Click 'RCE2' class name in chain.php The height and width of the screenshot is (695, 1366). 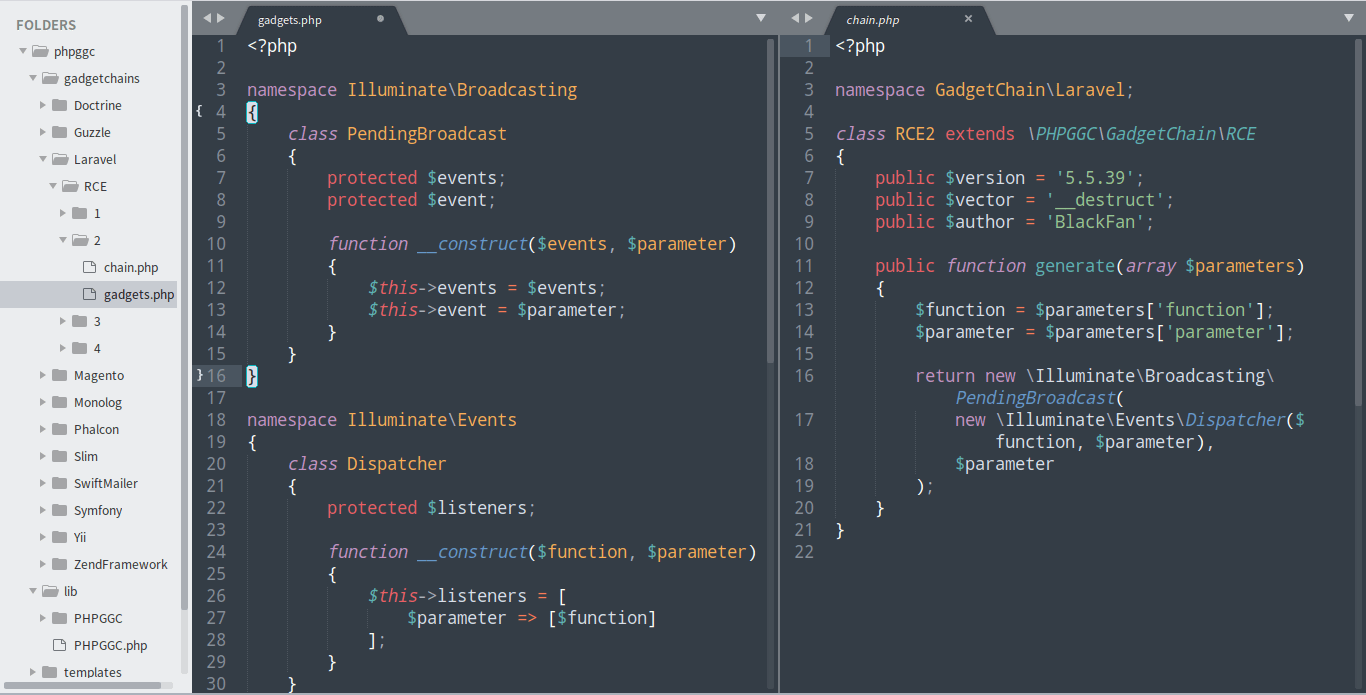[x=915, y=133]
